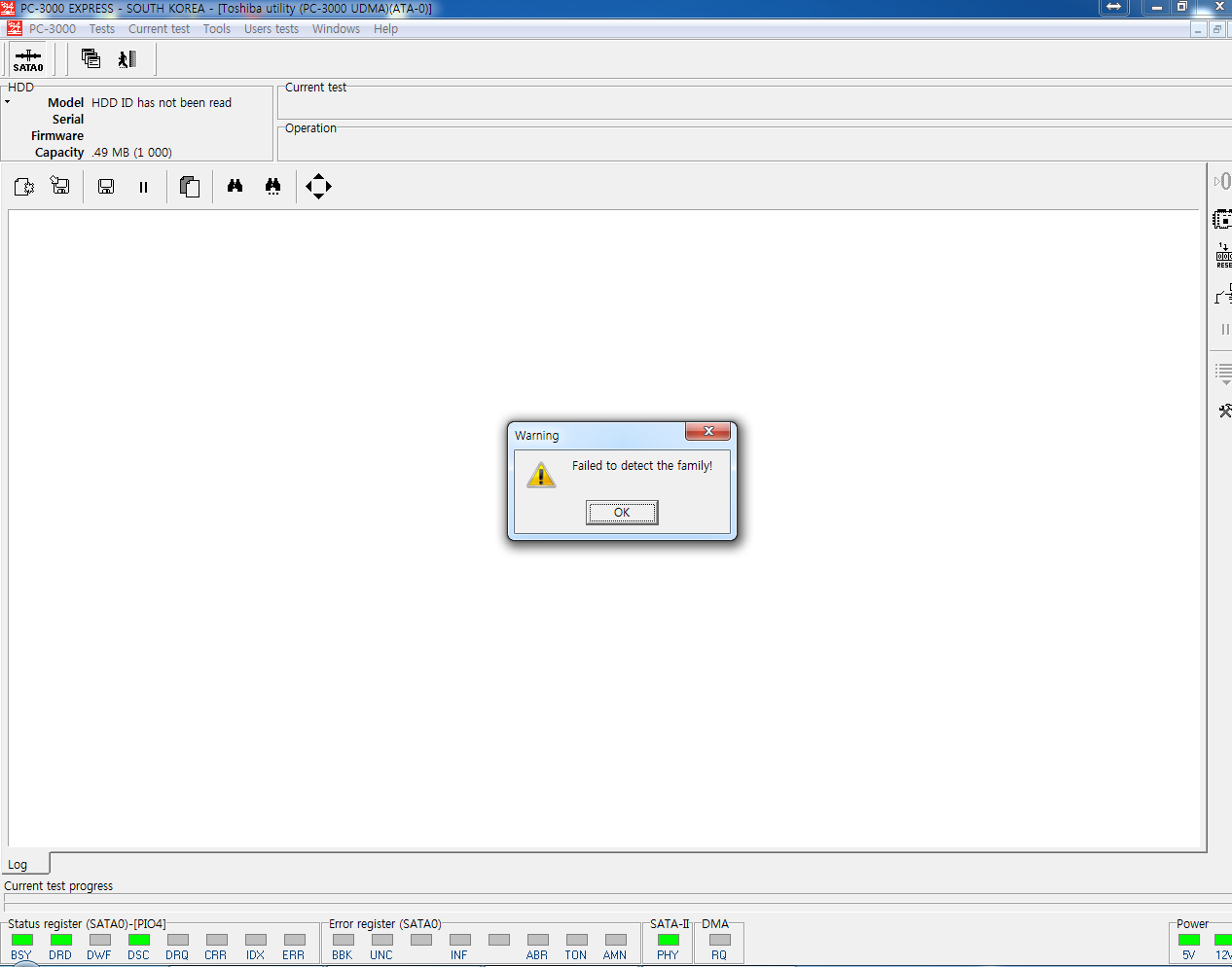Image resolution: width=1232 pixels, height=967 pixels.
Task: Restore the inner Toshiba utility window
Action: 1216,30
